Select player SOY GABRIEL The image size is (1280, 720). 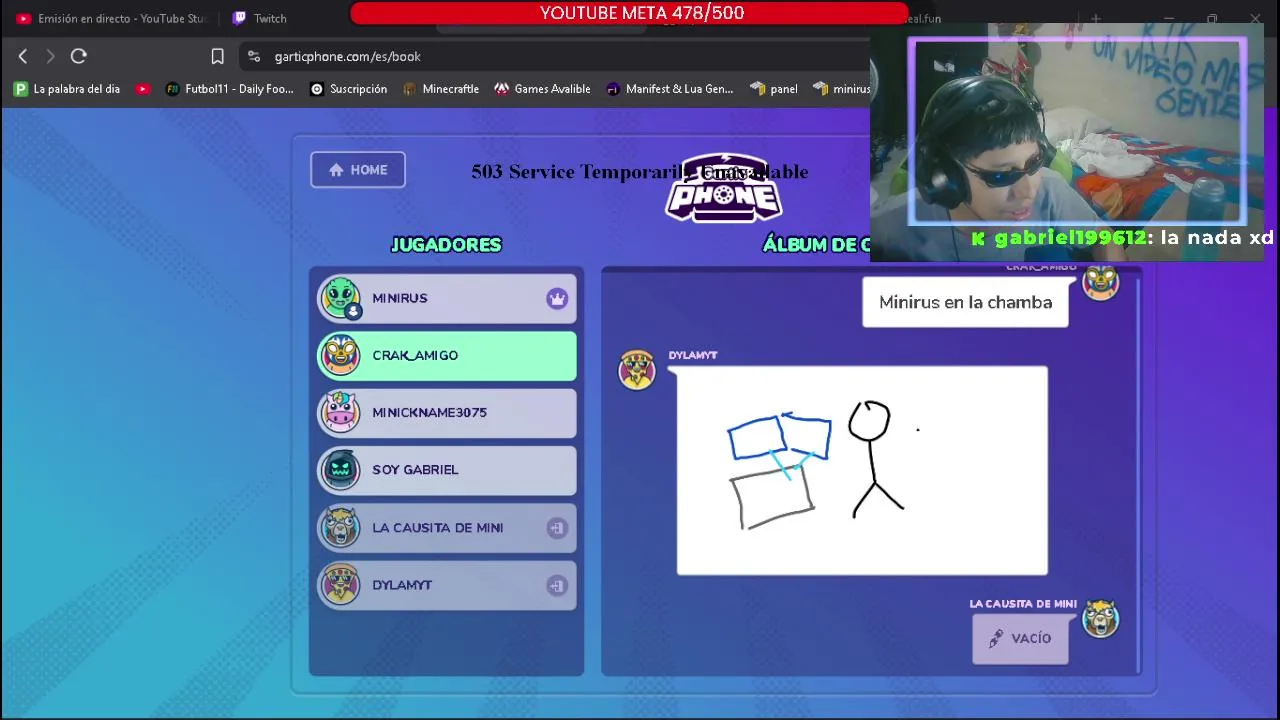pos(447,470)
